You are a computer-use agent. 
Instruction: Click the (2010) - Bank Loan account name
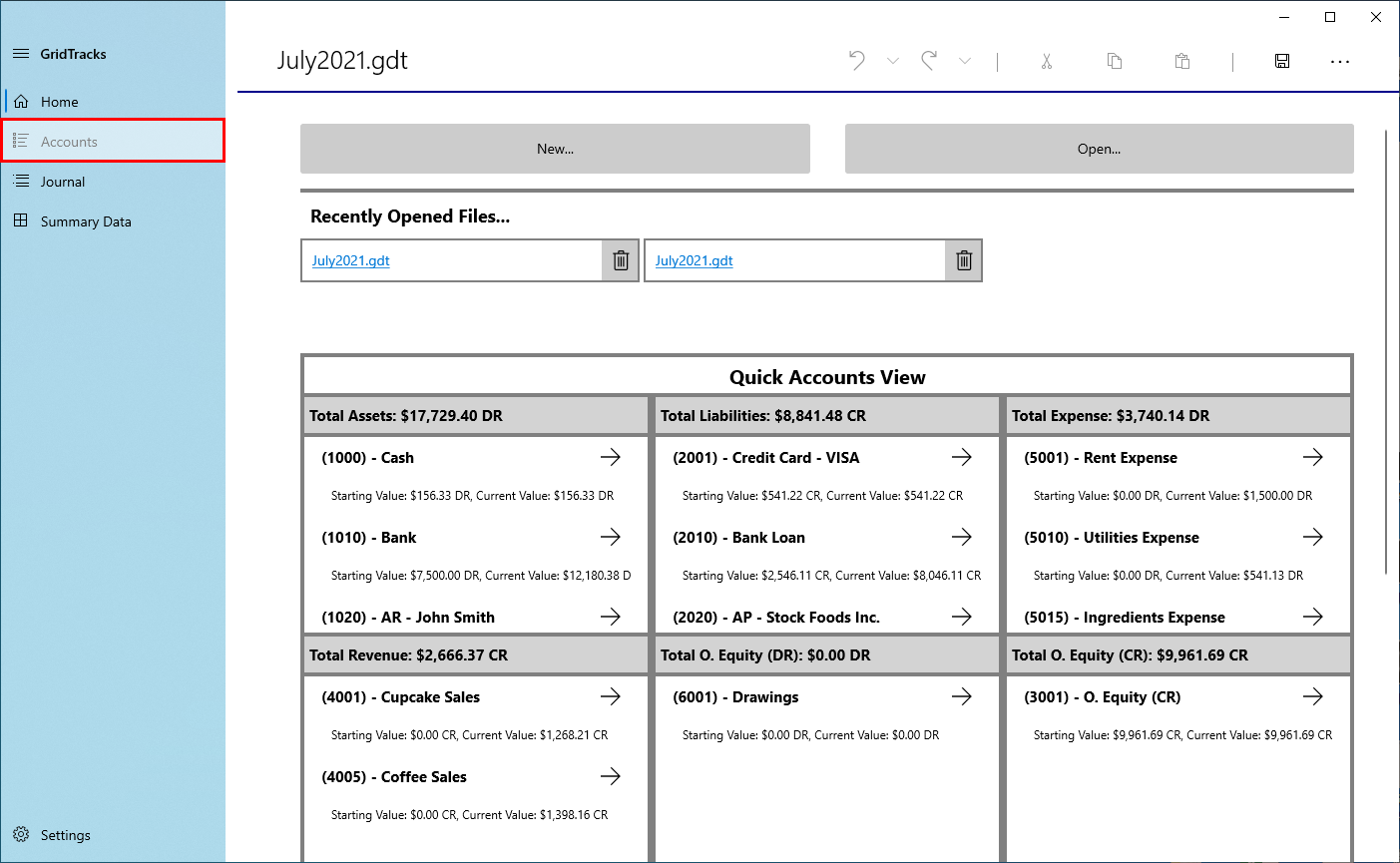pyautogui.click(x=738, y=538)
